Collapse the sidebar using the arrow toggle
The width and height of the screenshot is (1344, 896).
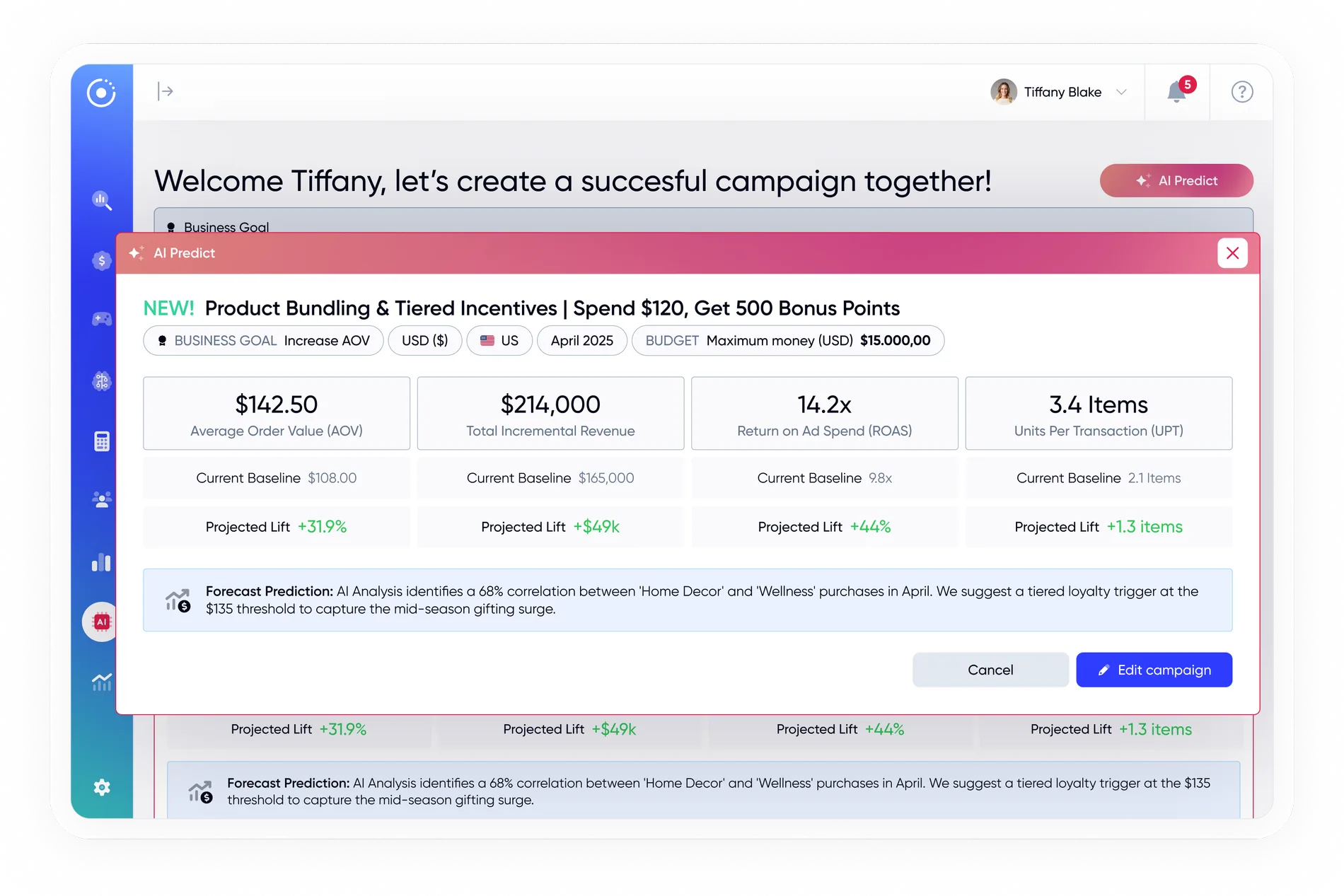click(x=165, y=91)
